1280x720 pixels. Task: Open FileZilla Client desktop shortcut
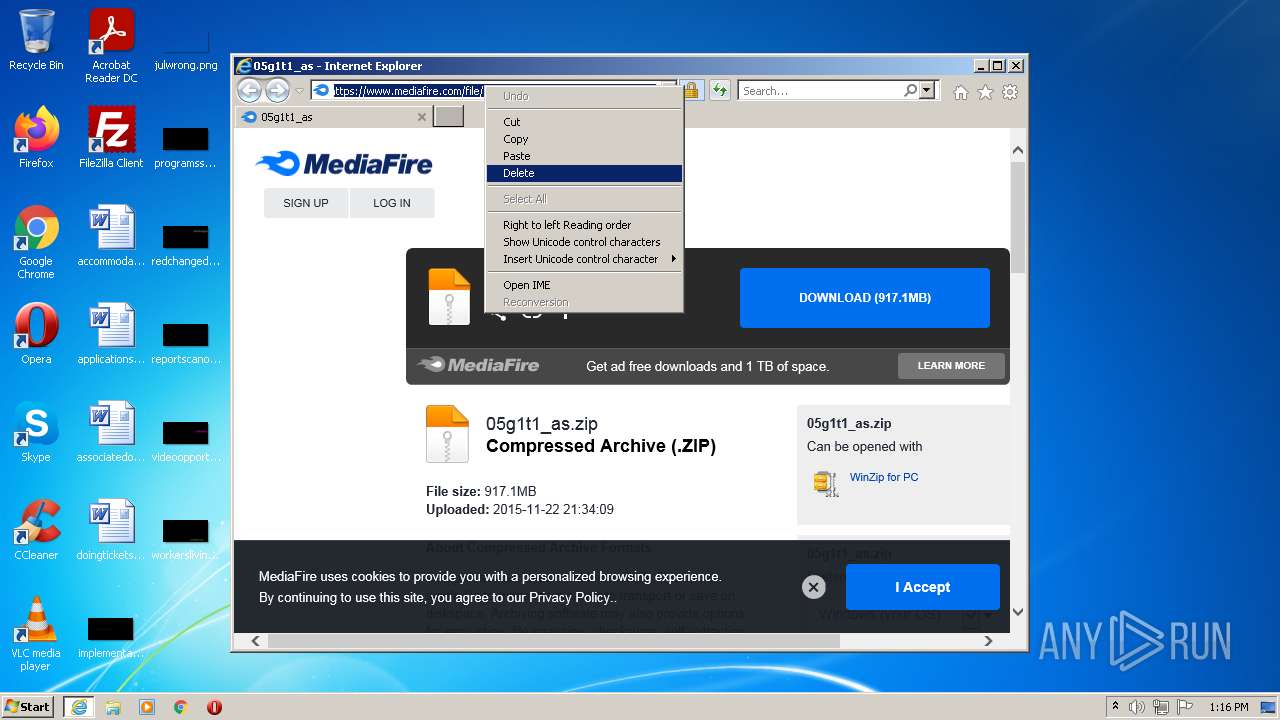(111, 138)
